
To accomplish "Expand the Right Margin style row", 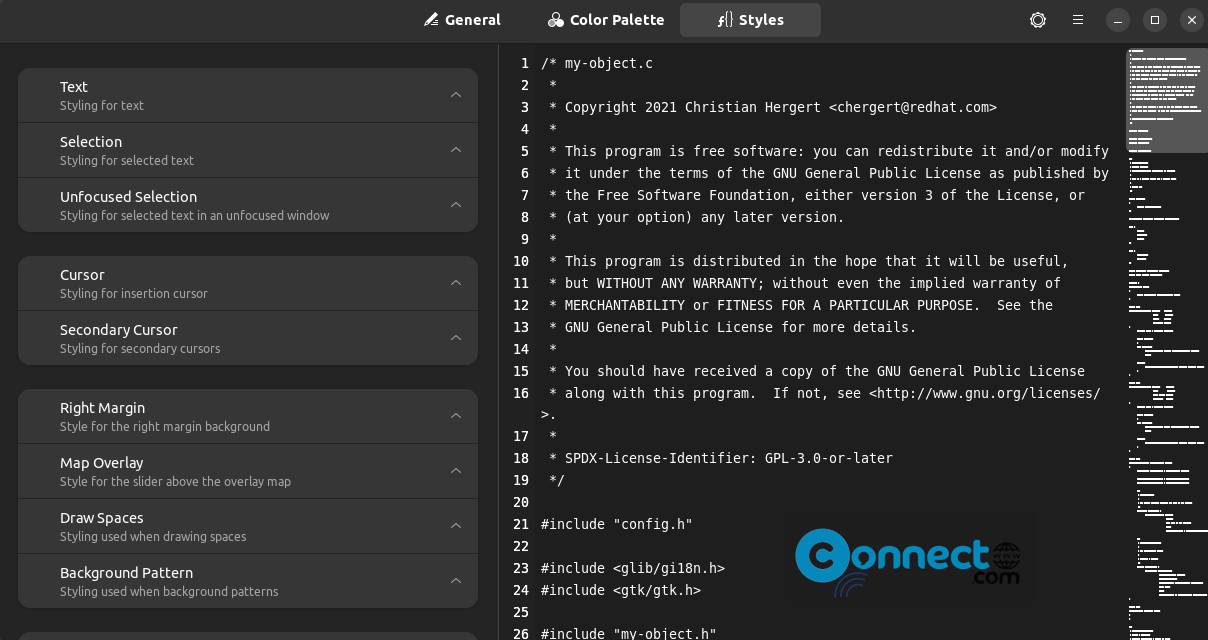I will 248,416.
